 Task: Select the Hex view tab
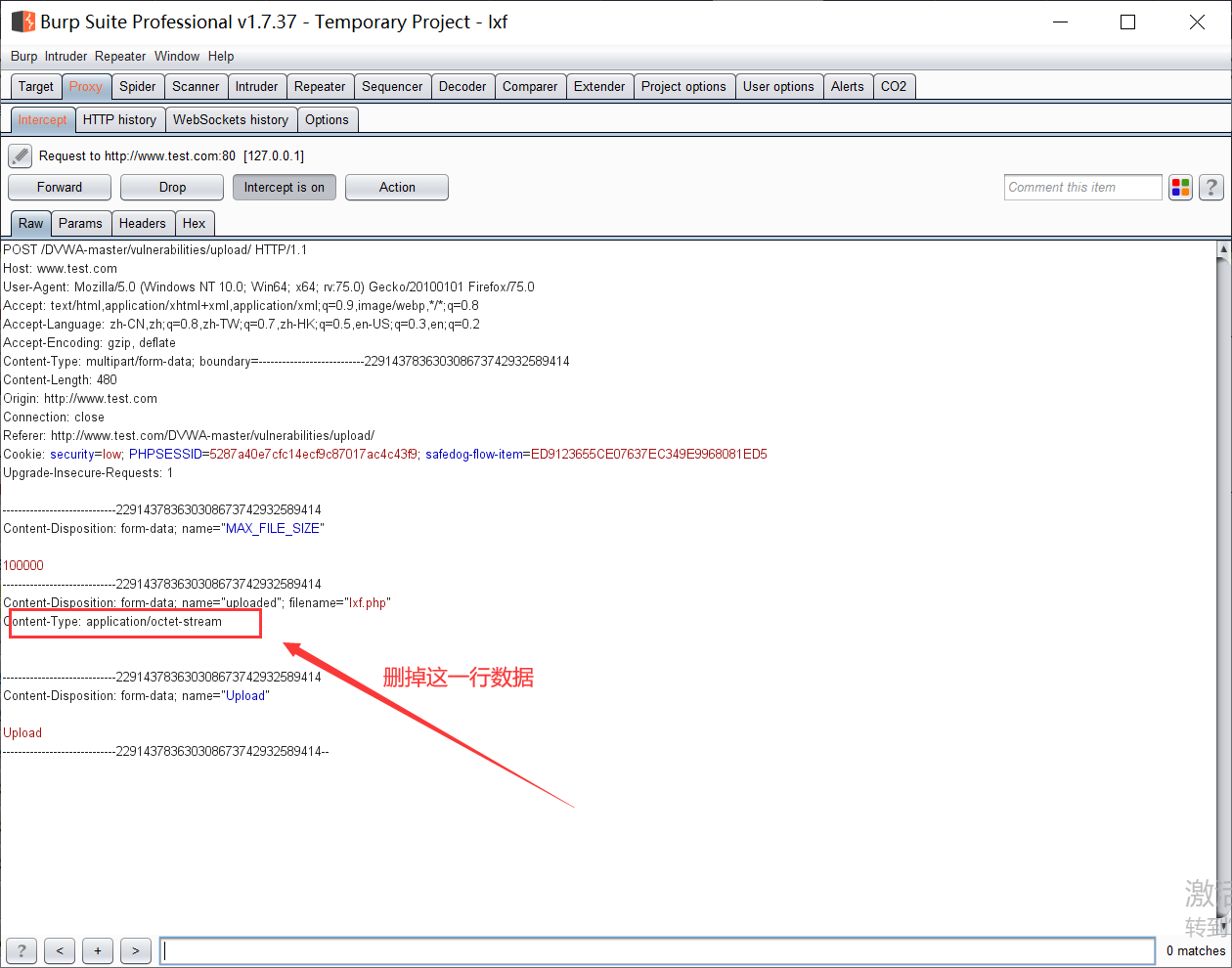(194, 224)
